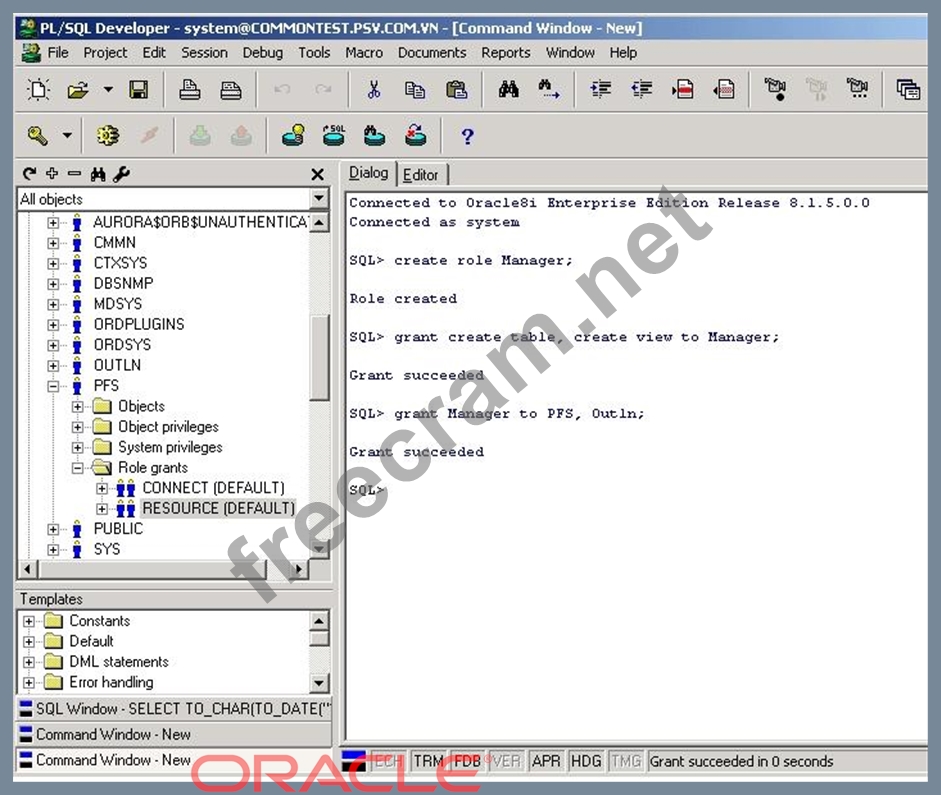The width and height of the screenshot is (941, 795).
Task: Expand the DML statements template folder
Action: pyautogui.click(x=29, y=662)
